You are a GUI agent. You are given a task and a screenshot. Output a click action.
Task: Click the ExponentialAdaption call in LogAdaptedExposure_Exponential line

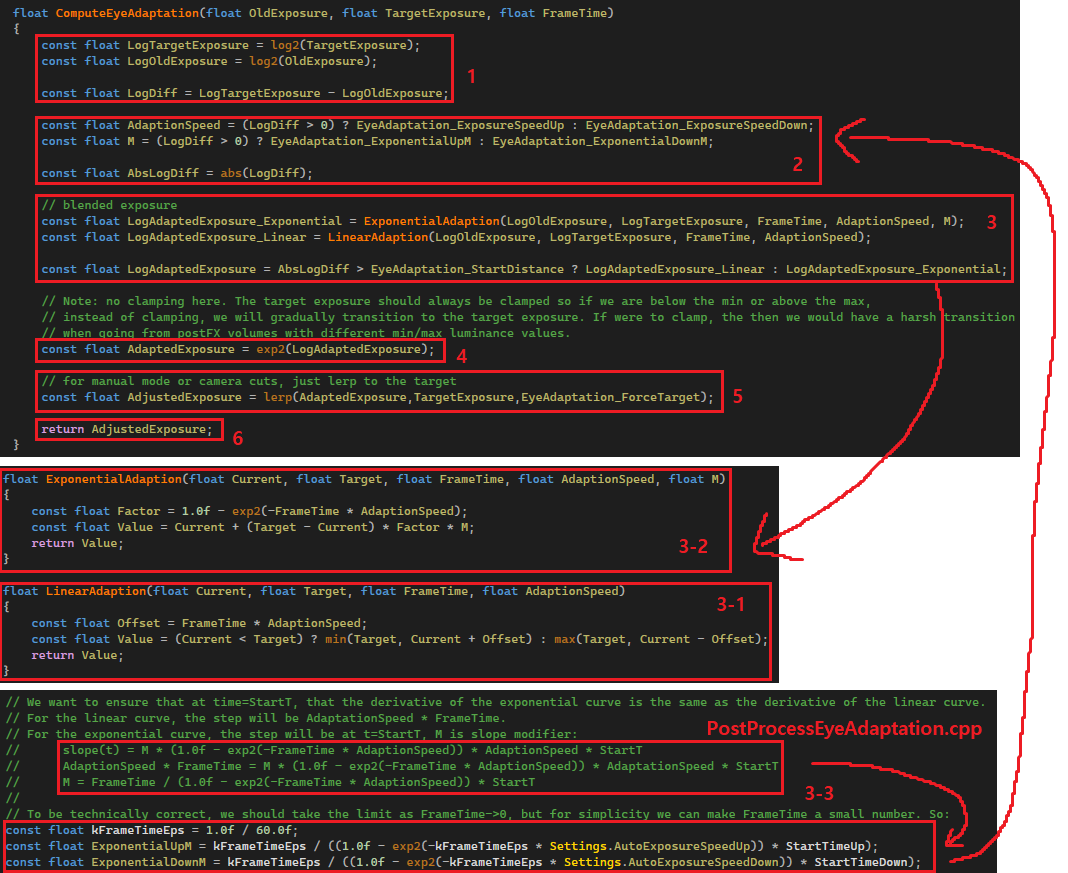click(x=431, y=221)
